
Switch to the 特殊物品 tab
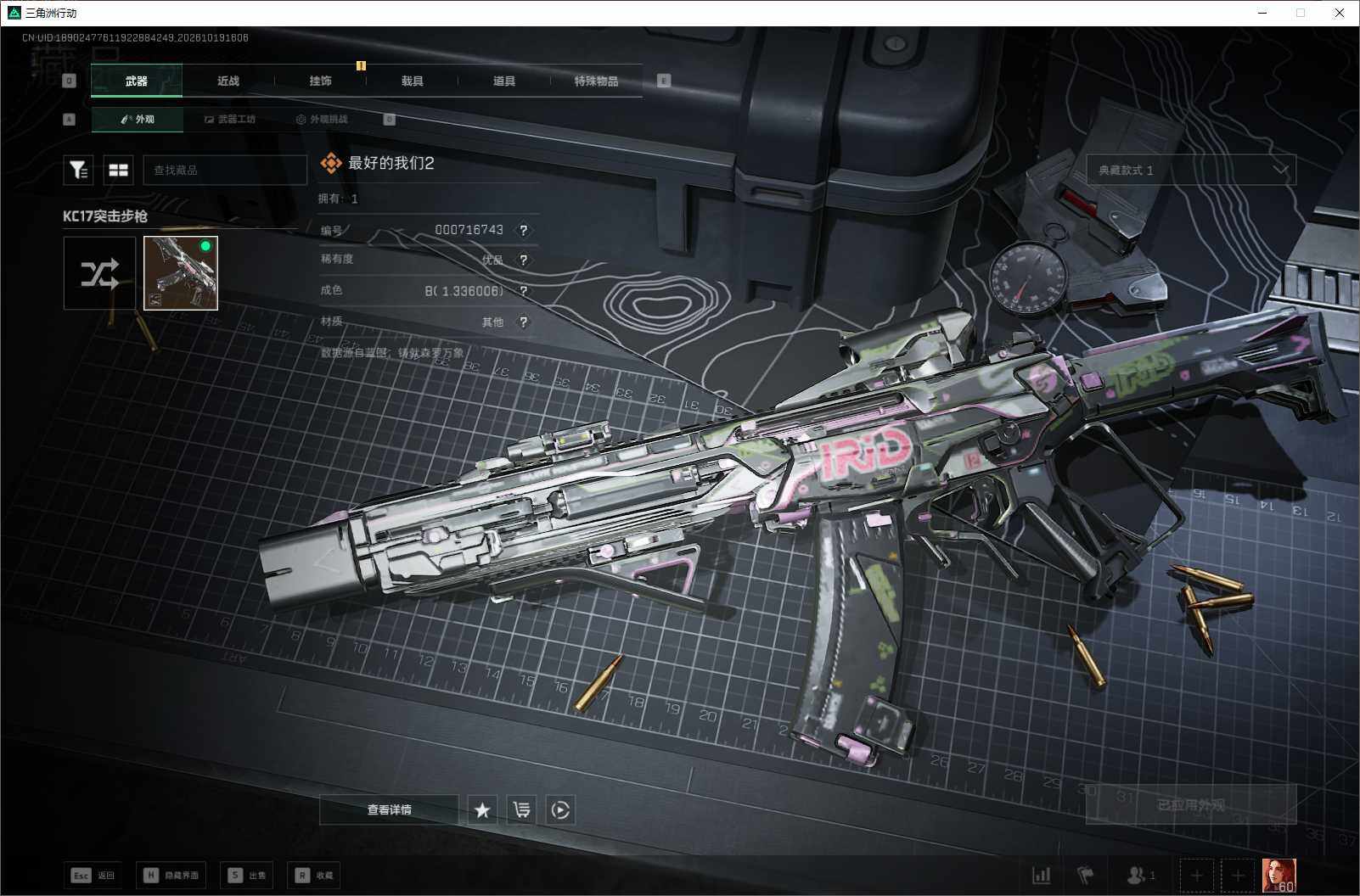pyautogui.click(x=596, y=81)
